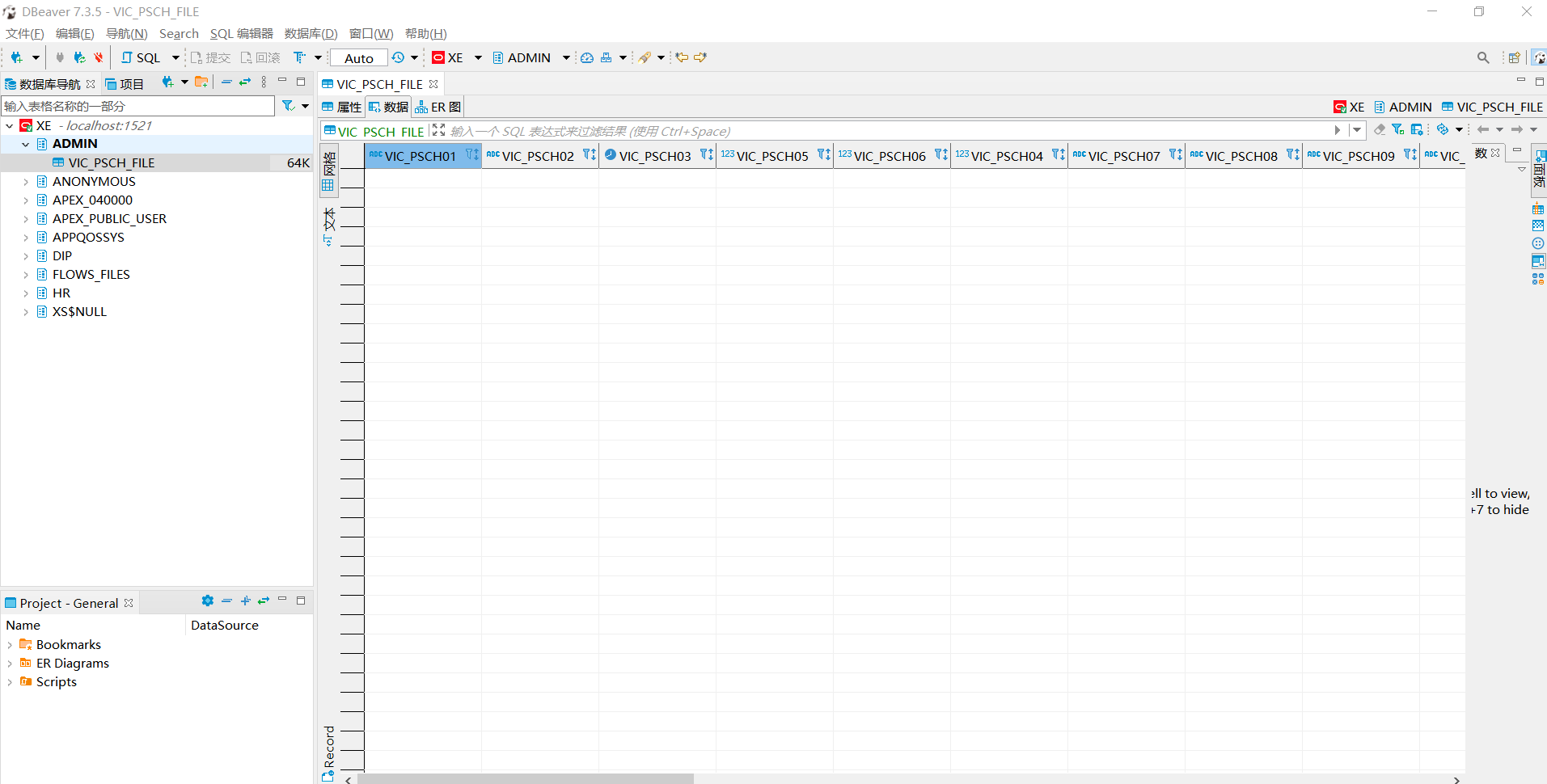Expand the HR schema node
Screen dimensions: 1547x784
coord(26,293)
